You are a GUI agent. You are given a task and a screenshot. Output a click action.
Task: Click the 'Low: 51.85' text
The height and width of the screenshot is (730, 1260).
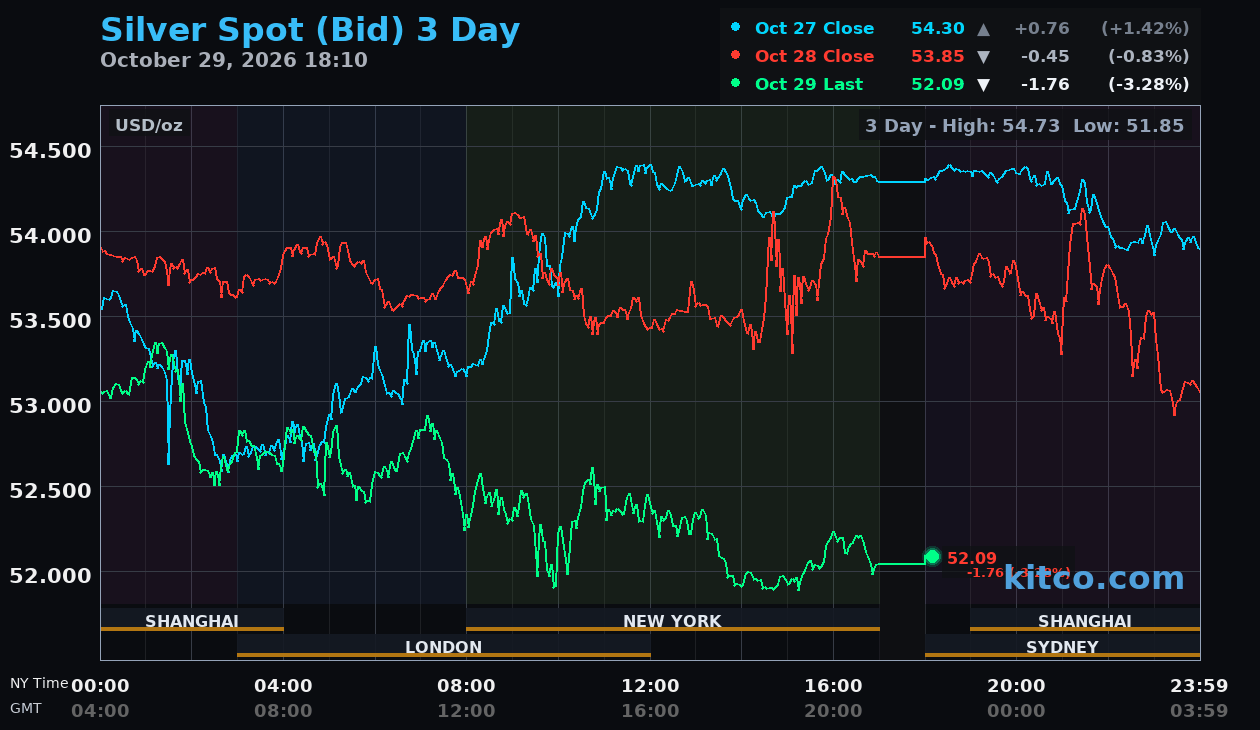[1128, 126]
